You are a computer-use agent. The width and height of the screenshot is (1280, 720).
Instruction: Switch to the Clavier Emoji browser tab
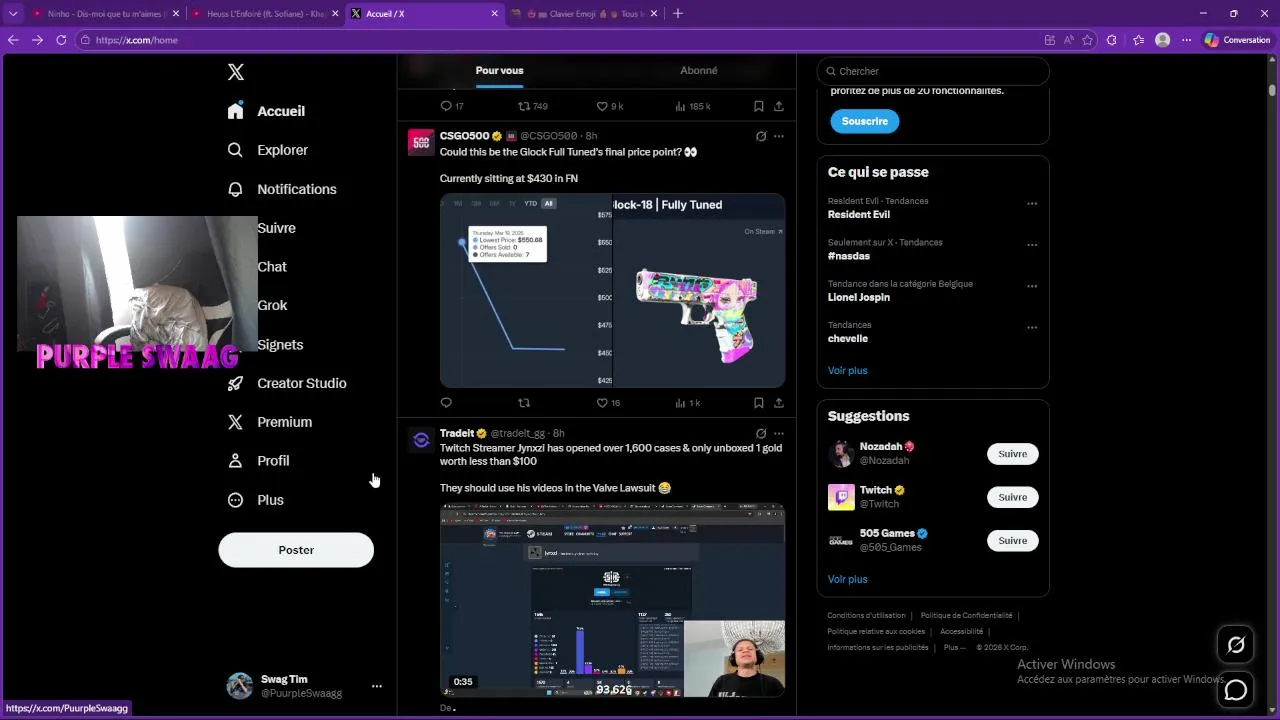click(584, 14)
